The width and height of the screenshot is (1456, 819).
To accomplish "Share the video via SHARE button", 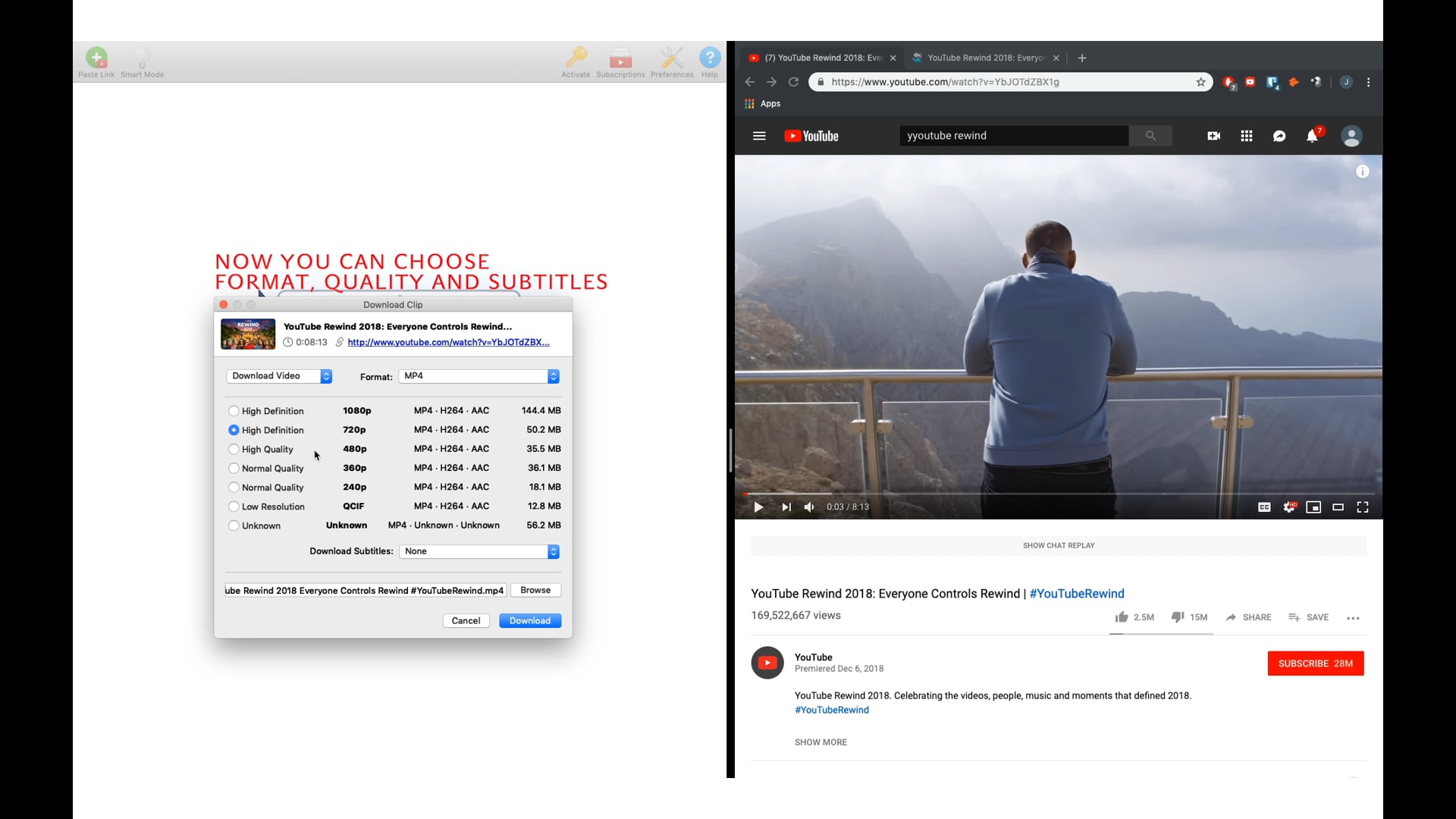I will [x=1248, y=617].
